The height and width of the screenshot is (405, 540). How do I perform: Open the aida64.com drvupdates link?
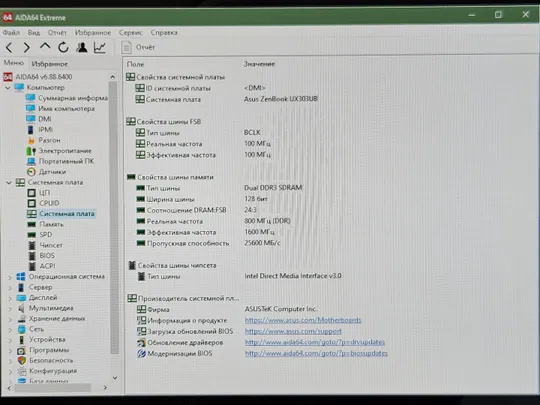pyautogui.click(x=315, y=342)
